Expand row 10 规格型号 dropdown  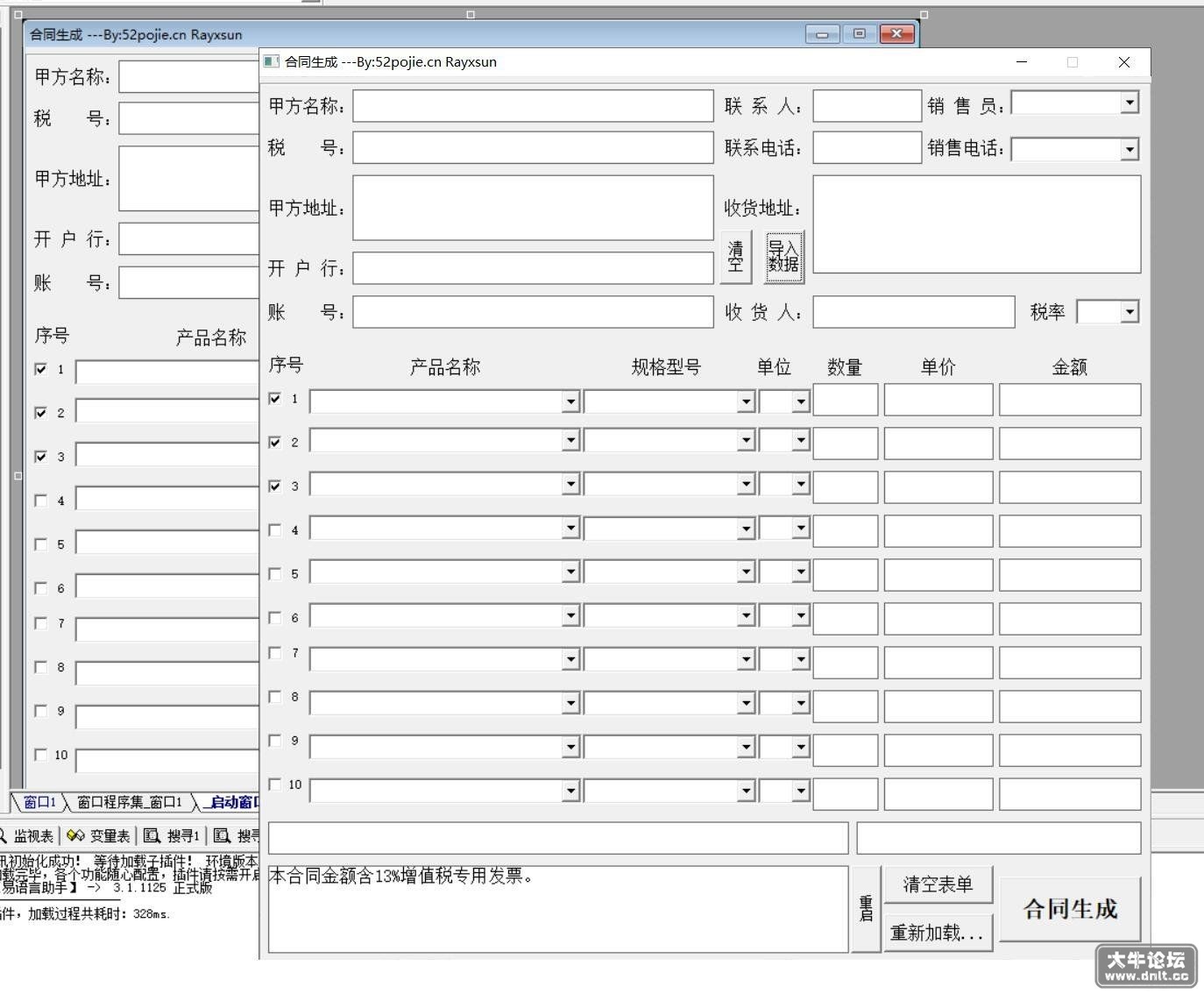click(x=746, y=791)
